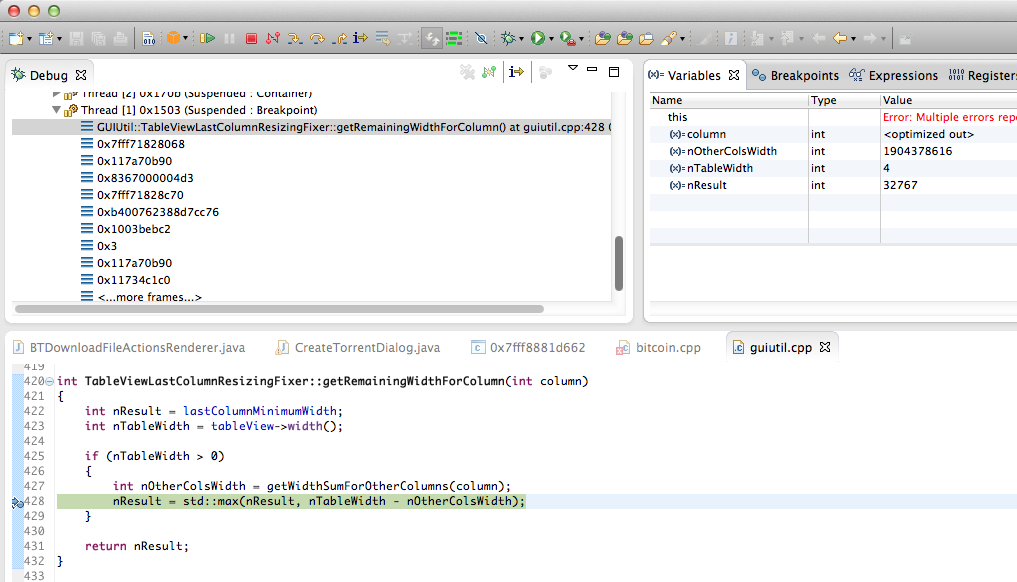Click the yellow Back navigation arrow
Screen dimensions: 1017x582
(839, 39)
